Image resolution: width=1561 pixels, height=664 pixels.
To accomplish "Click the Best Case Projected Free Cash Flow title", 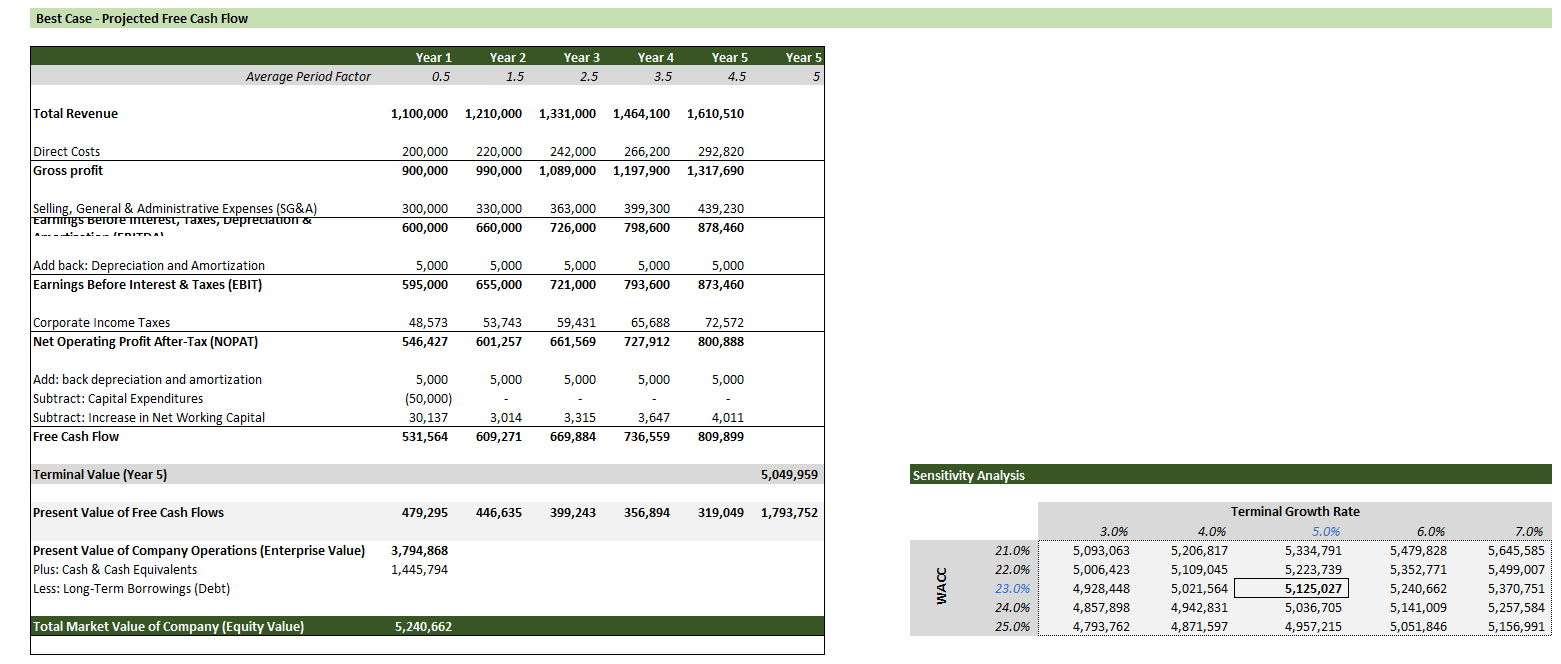I will click(142, 18).
